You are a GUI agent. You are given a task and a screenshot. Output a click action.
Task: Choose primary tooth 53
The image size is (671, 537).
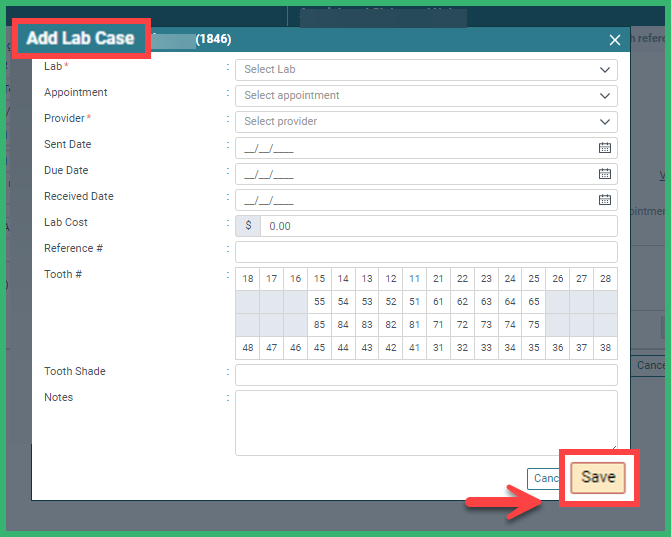point(367,302)
